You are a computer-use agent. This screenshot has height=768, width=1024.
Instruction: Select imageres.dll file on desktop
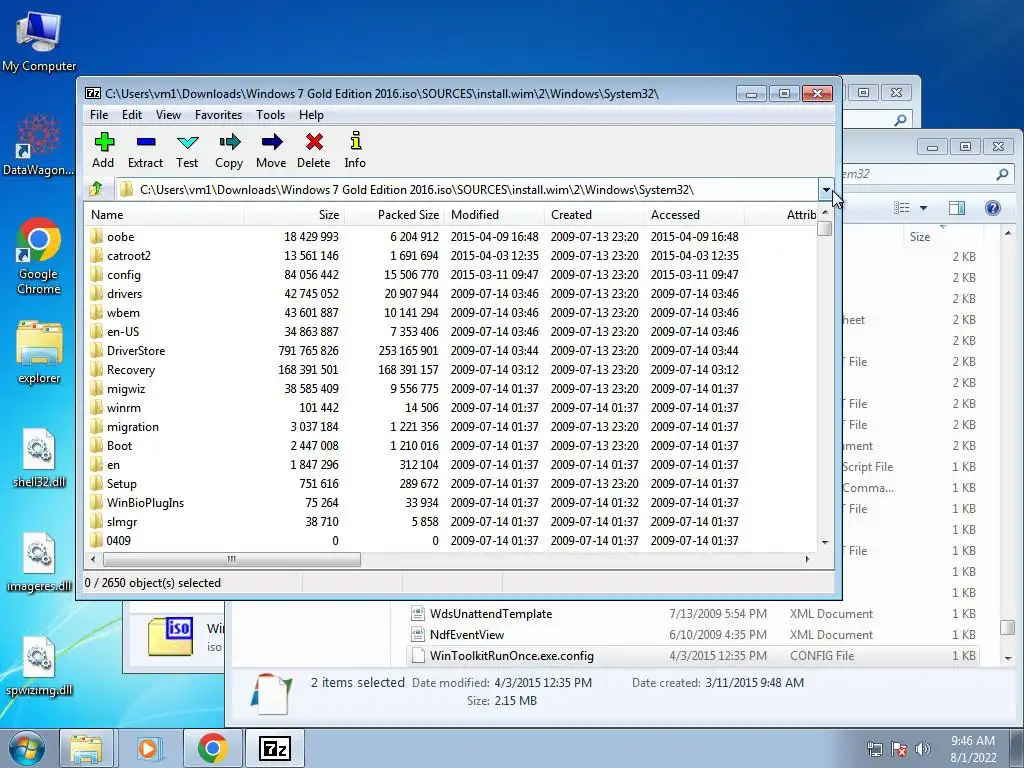(39, 563)
